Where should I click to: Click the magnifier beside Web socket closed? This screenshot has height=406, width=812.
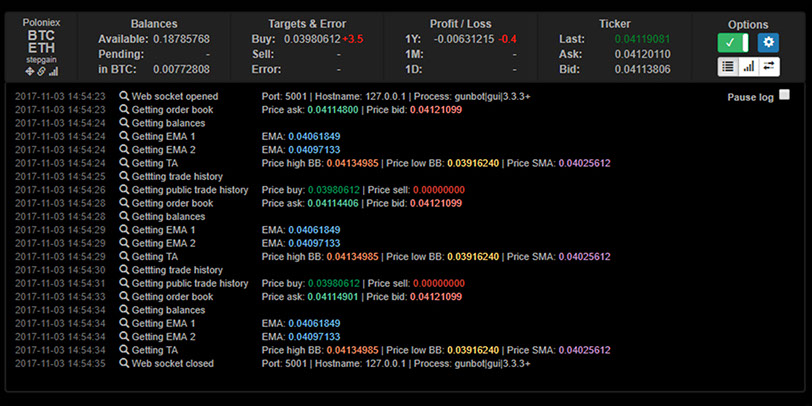coord(124,364)
